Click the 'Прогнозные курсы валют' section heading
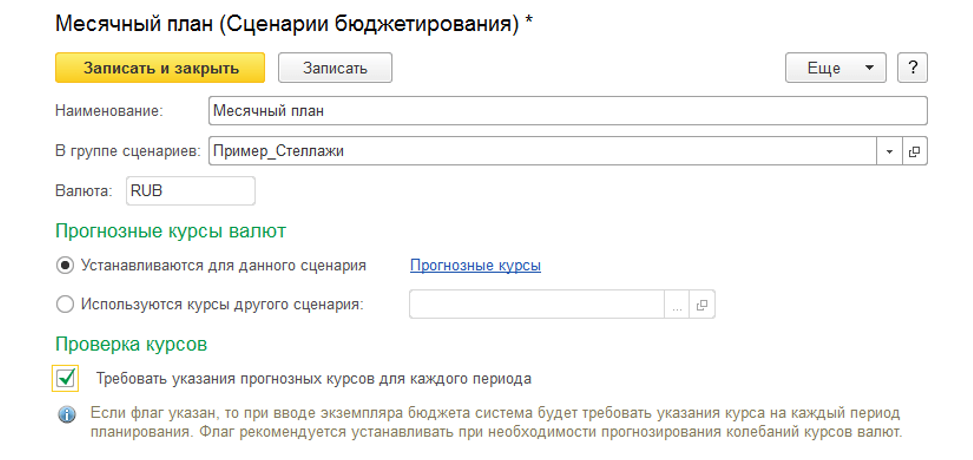Viewport: 973px width, 460px height. pos(170,231)
